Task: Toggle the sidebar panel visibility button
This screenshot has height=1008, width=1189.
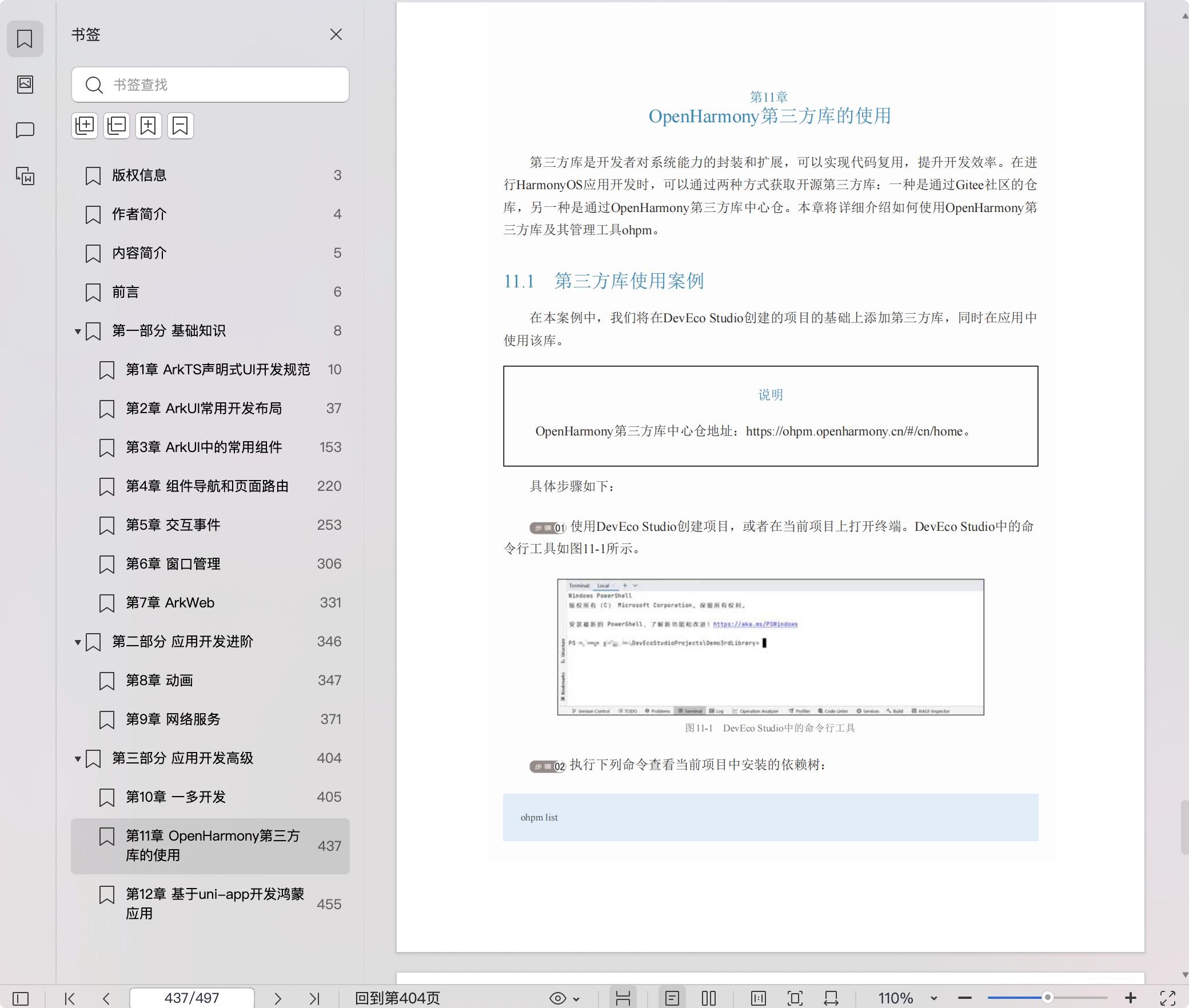Action: [x=21, y=998]
